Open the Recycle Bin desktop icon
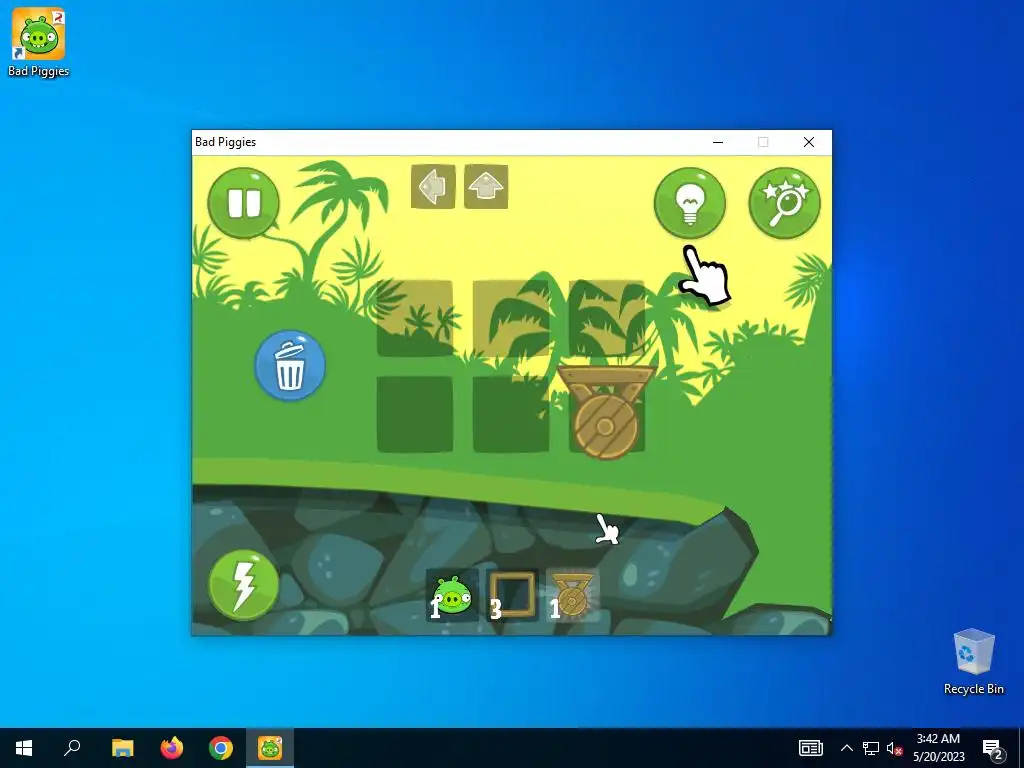Viewport: 1024px width, 768px height. pos(974,662)
